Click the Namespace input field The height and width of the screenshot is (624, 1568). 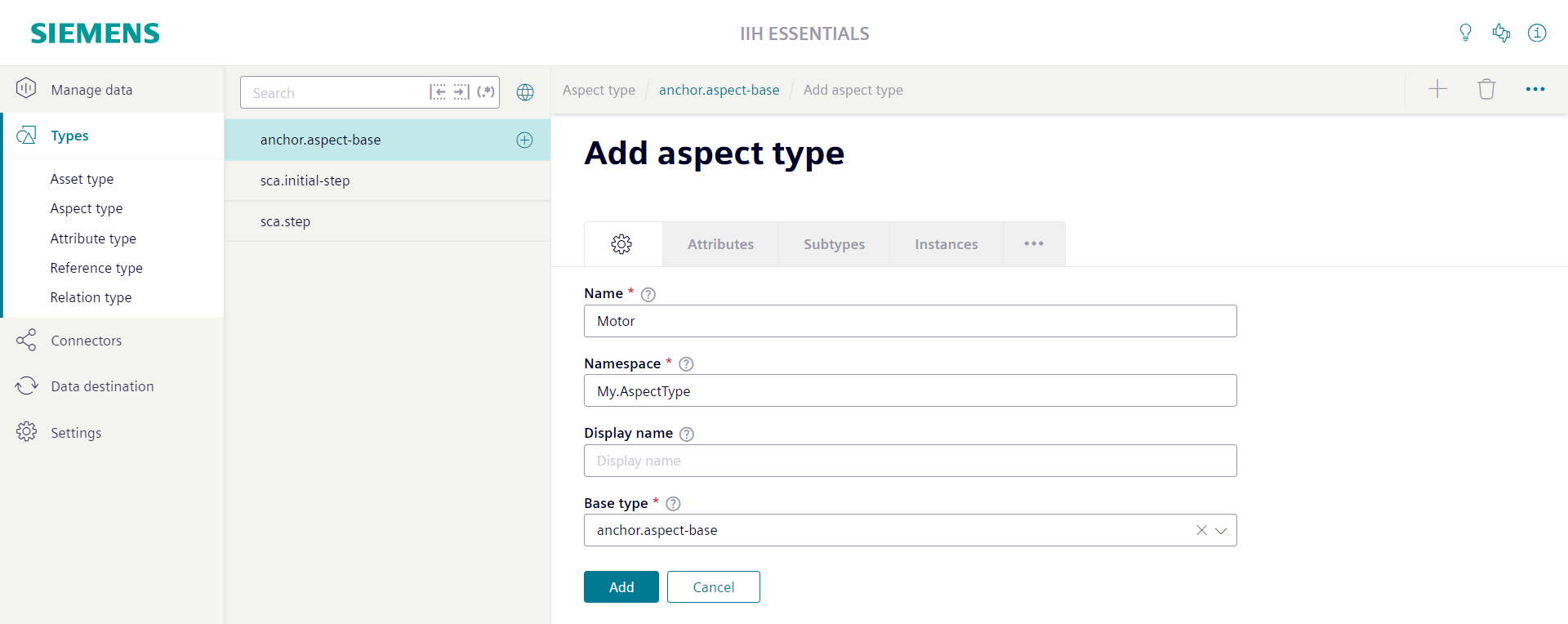pos(911,390)
